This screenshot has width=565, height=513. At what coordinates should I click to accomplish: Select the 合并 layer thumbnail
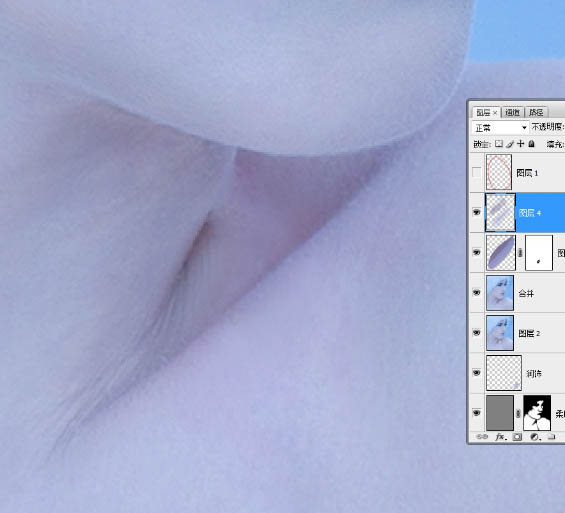tap(500, 293)
